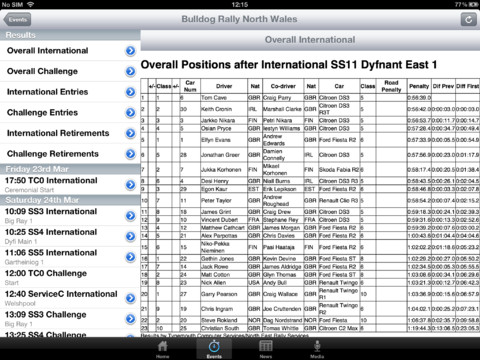Select the Events stopwatch tab

(214, 349)
